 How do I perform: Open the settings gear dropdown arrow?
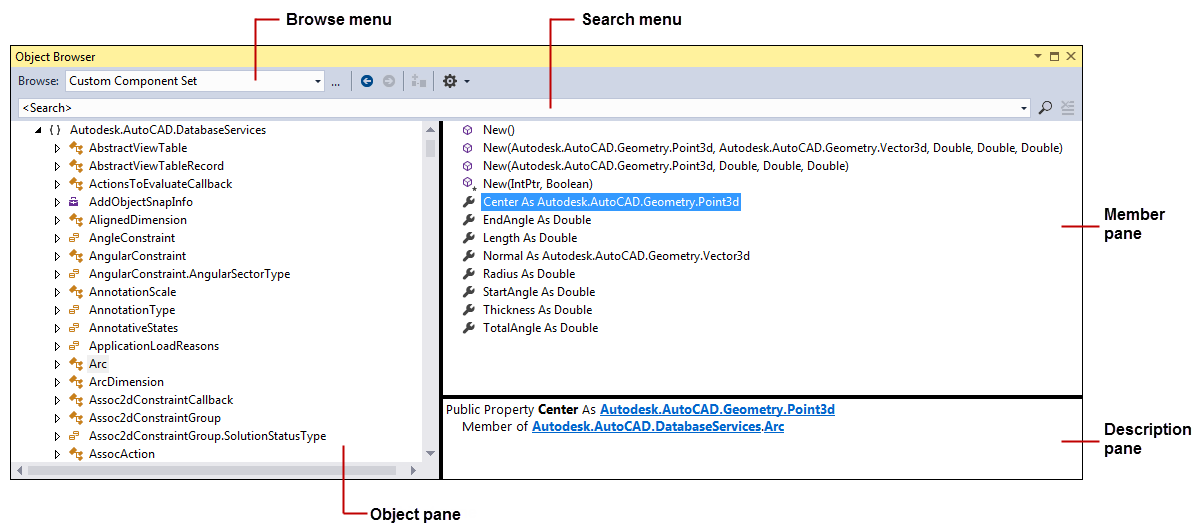(466, 82)
